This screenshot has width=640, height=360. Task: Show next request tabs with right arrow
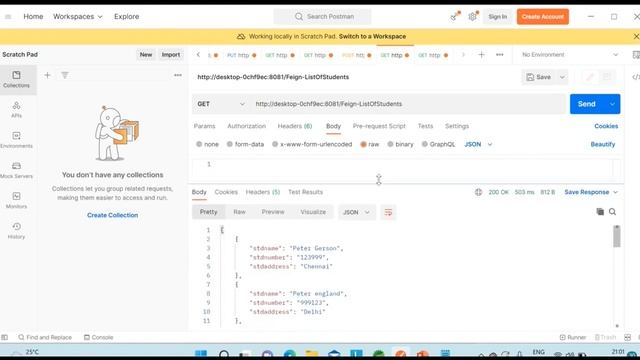click(463, 55)
